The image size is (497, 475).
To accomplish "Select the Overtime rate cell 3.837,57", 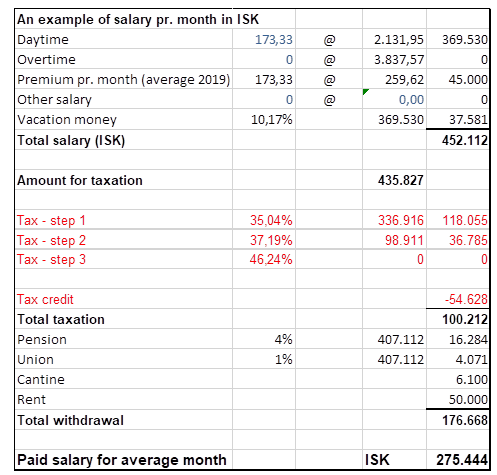I will pos(394,59).
